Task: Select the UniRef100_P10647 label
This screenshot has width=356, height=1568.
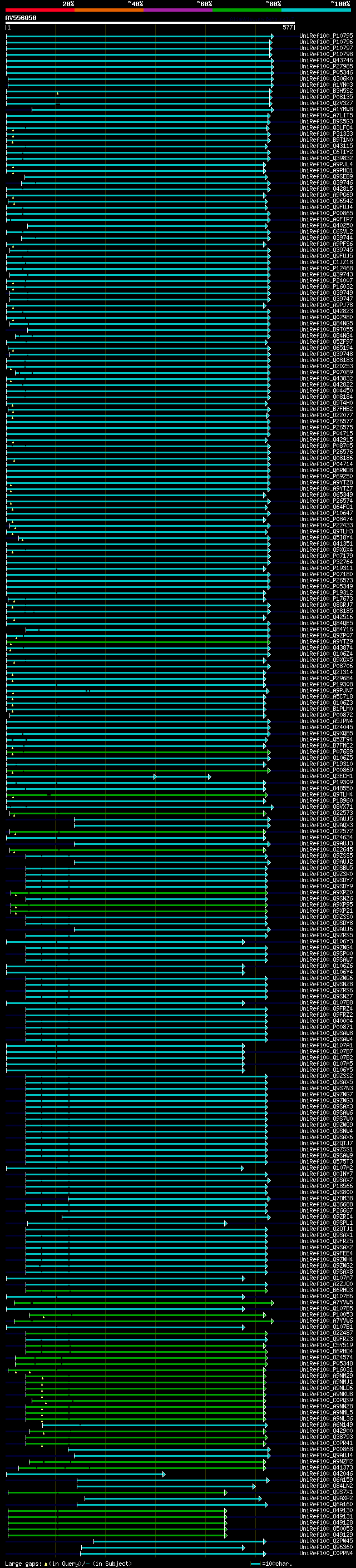Action: (x=326, y=513)
